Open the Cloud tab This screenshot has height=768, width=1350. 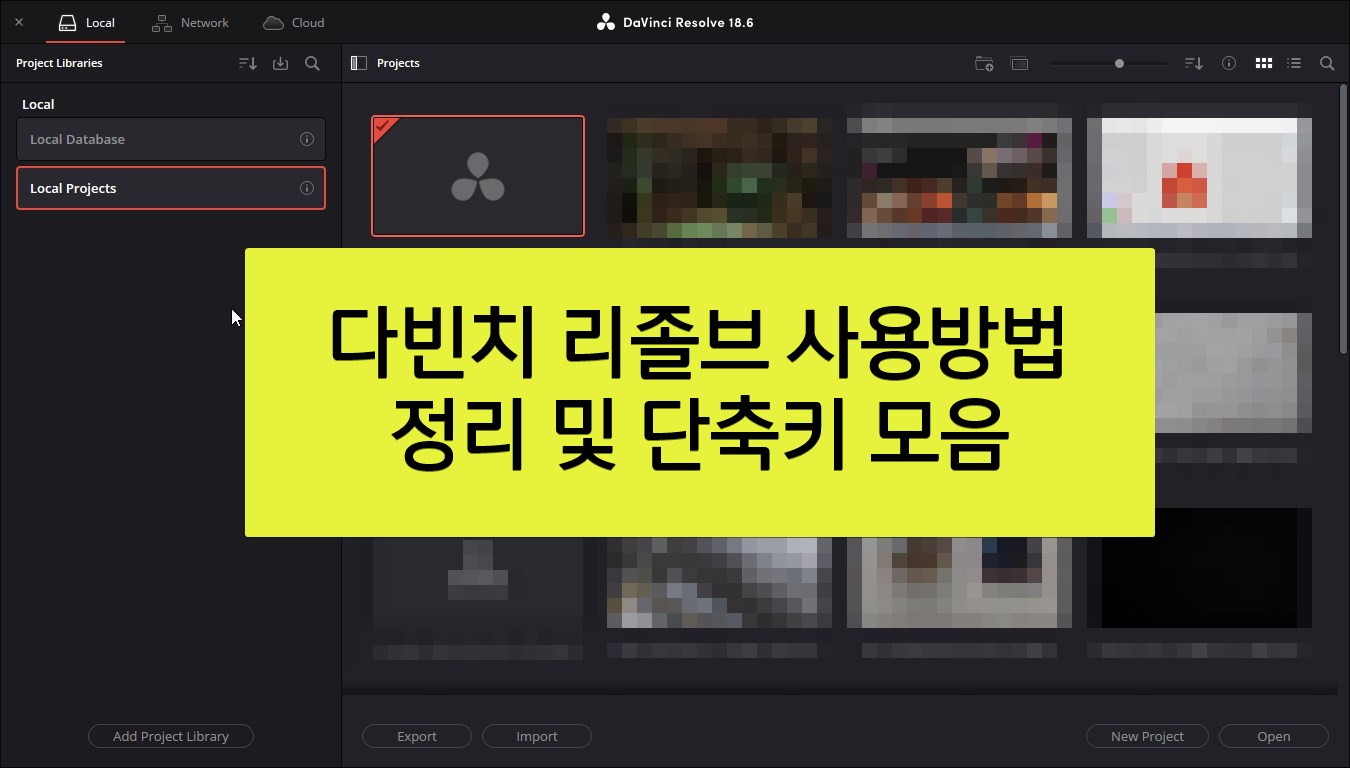293,22
